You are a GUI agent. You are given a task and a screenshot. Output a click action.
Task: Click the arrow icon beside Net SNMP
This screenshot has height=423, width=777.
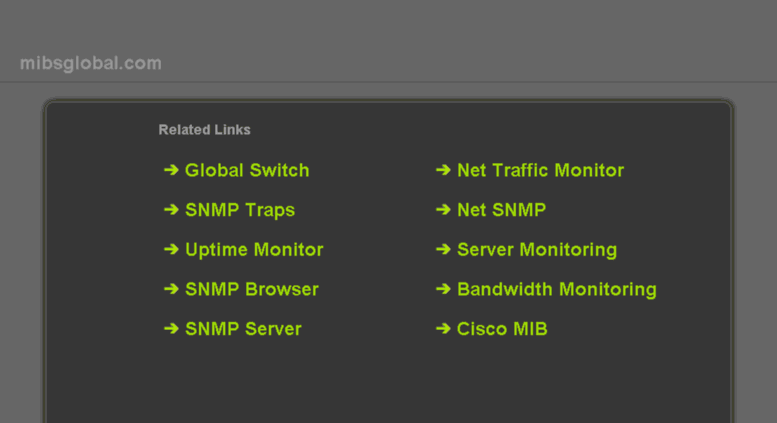[444, 210]
